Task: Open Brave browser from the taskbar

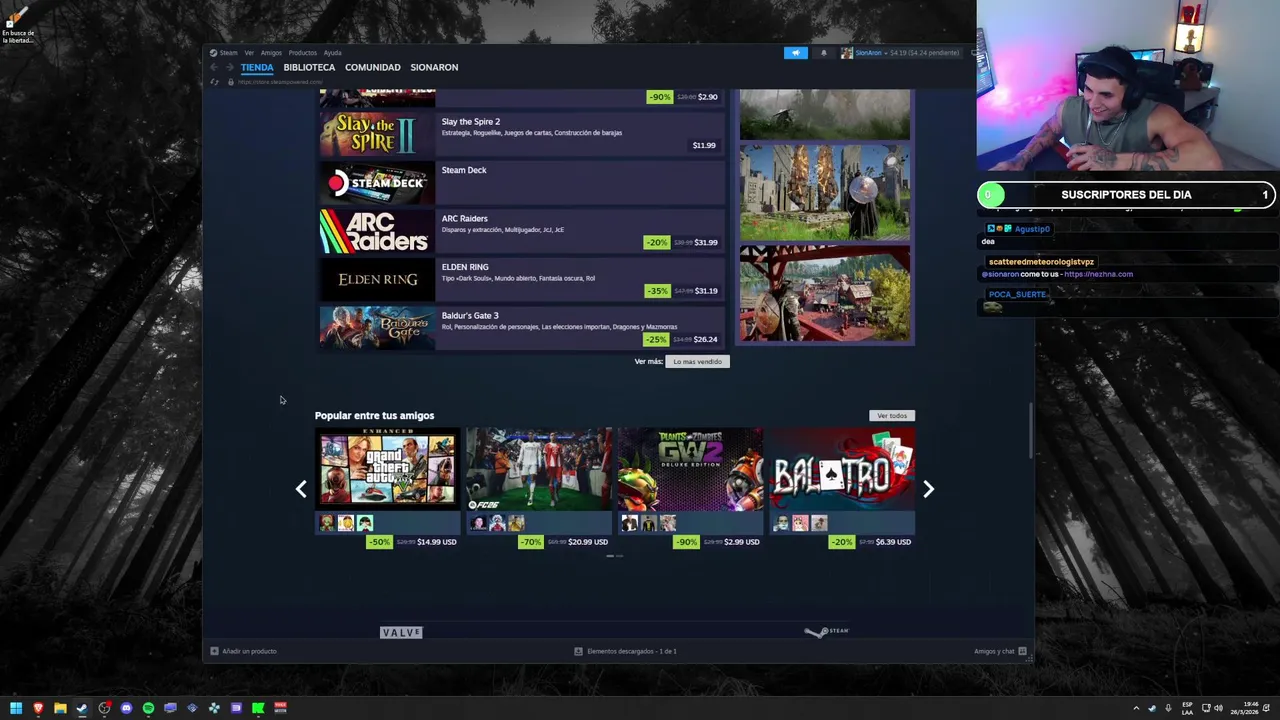Action: pyautogui.click(x=38, y=708)
